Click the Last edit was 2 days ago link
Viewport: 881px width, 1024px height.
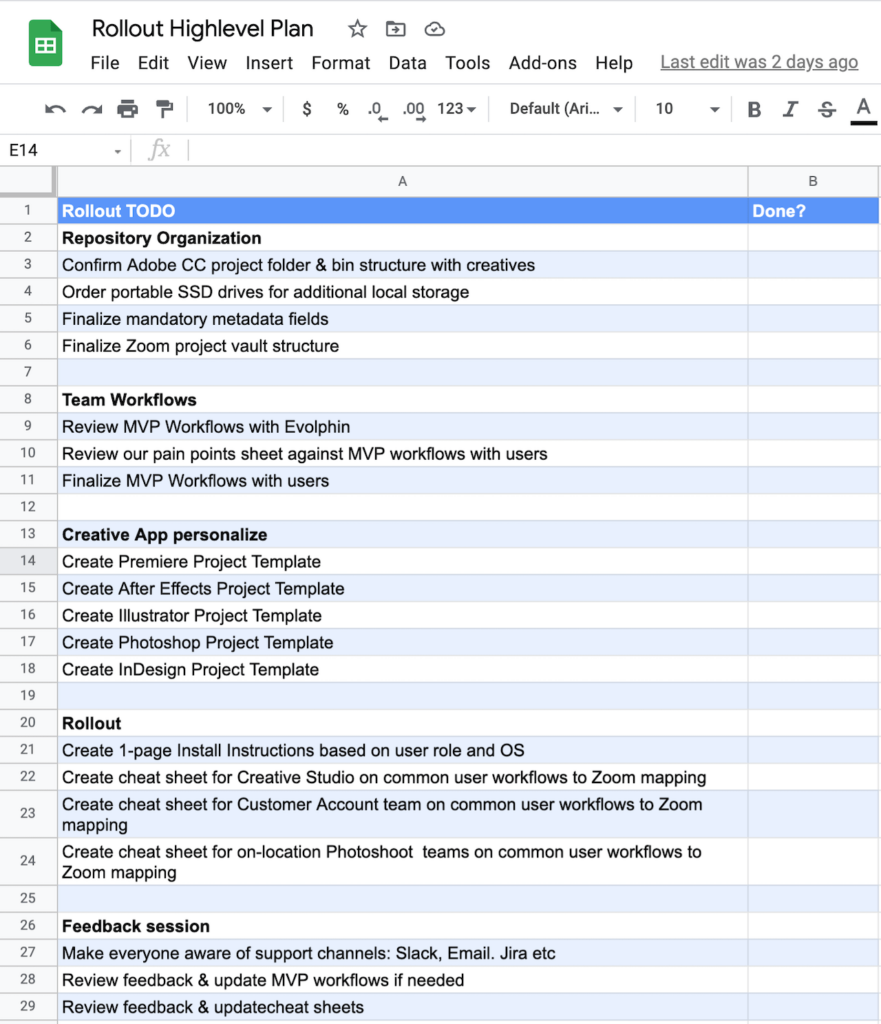(x=759, y=62)
